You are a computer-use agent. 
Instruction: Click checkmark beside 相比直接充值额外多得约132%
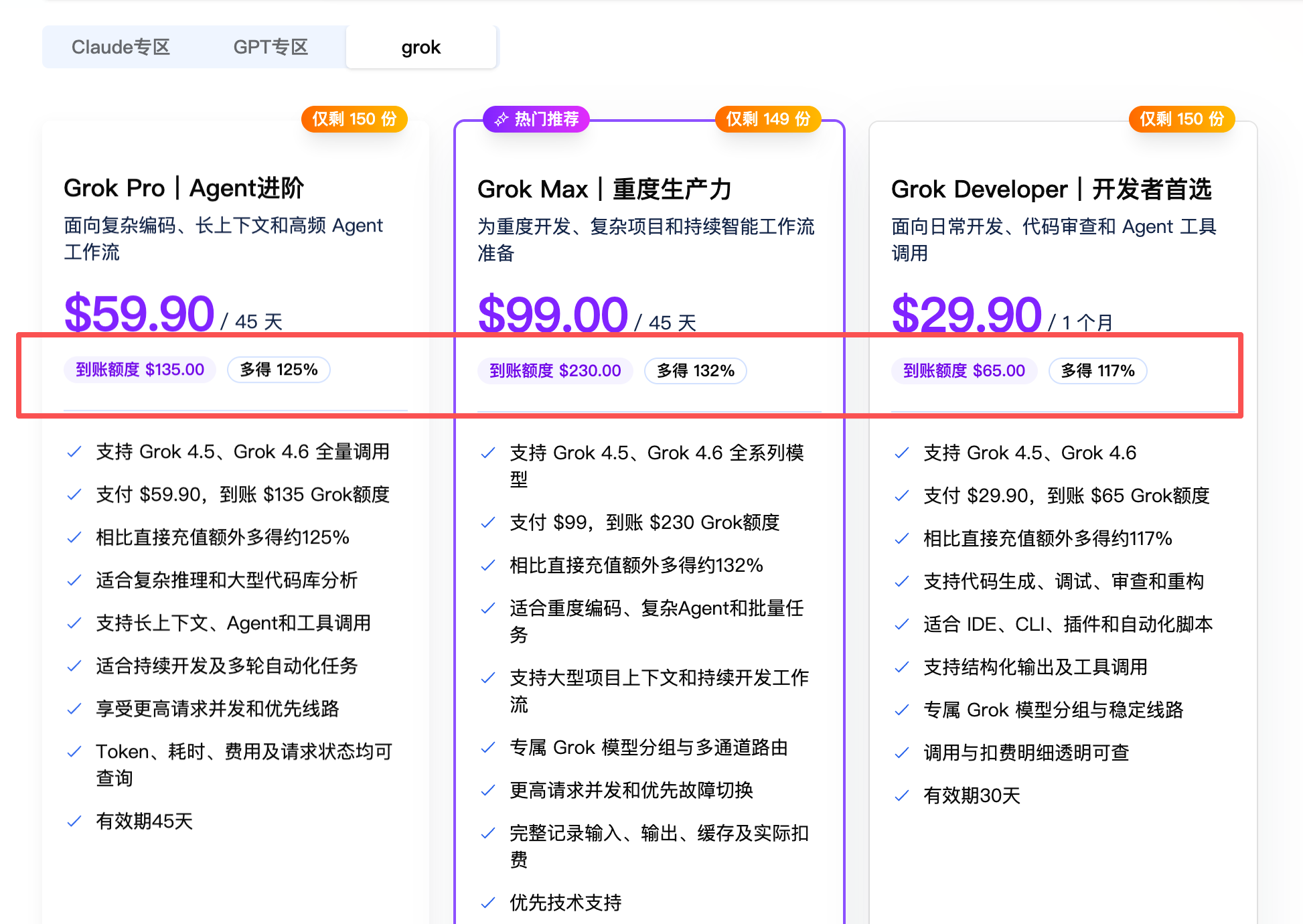[x=488, y=566]
